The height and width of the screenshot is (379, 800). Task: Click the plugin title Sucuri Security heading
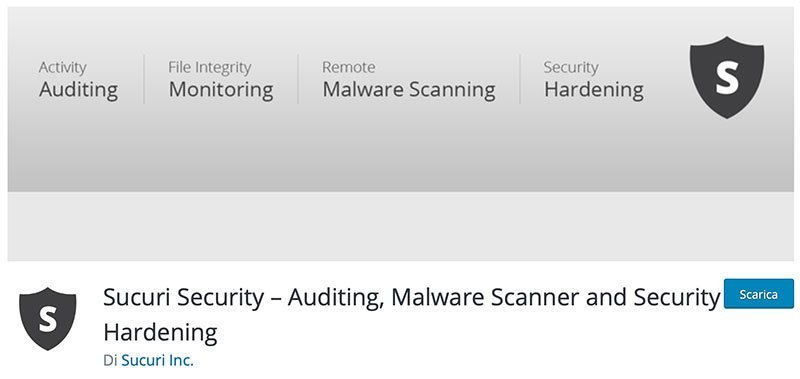[x=411, y=314]
